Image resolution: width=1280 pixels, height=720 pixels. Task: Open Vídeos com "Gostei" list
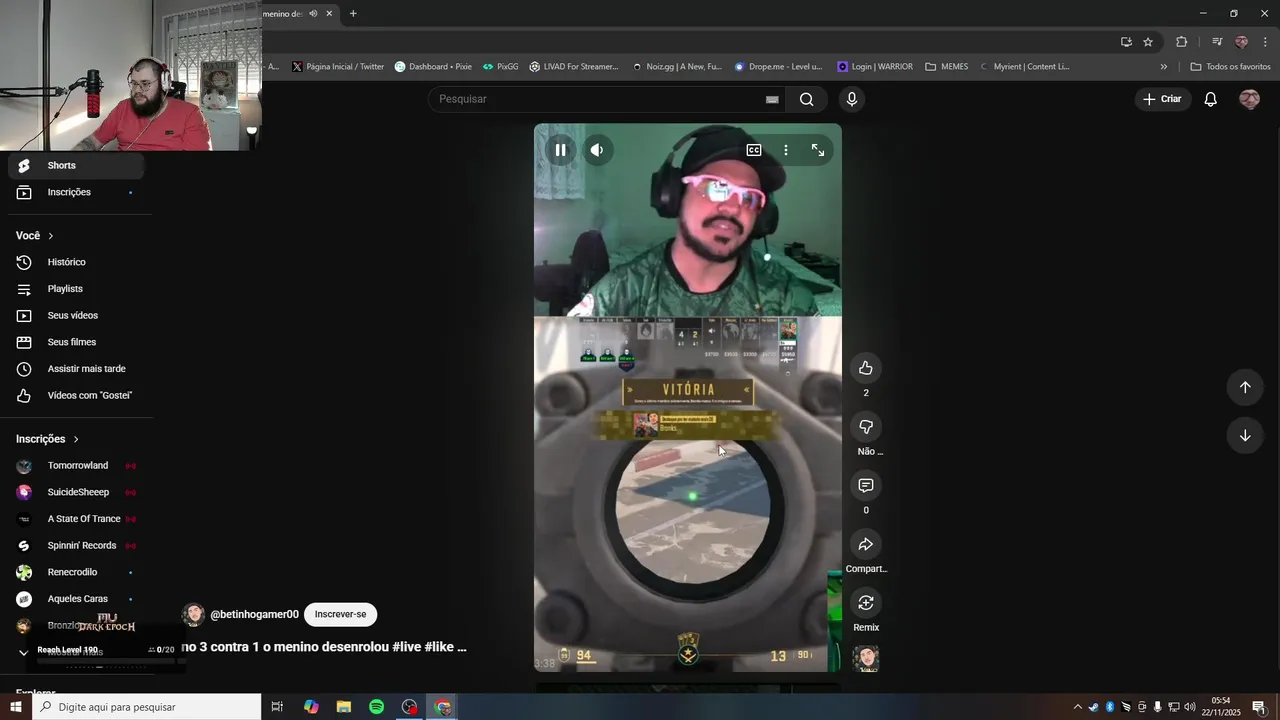(78, 395)
